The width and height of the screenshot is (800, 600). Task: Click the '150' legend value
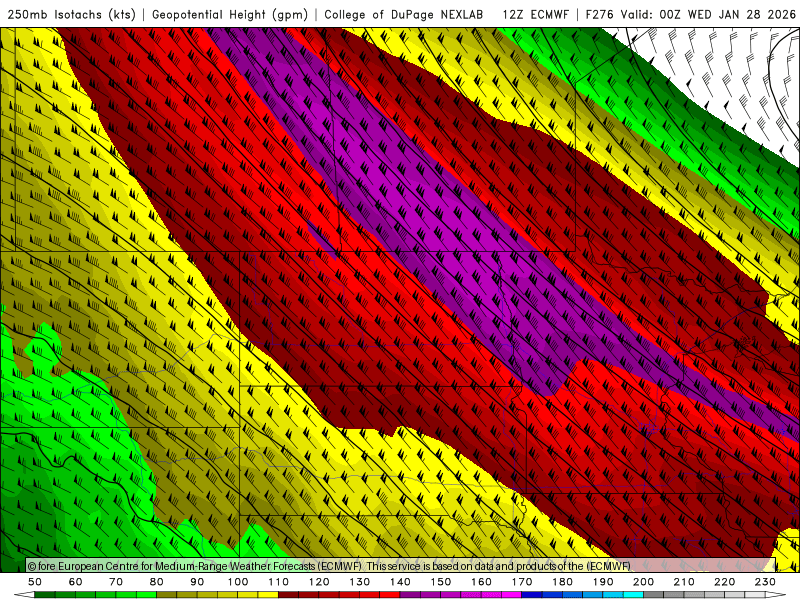[x=441, y=582]
